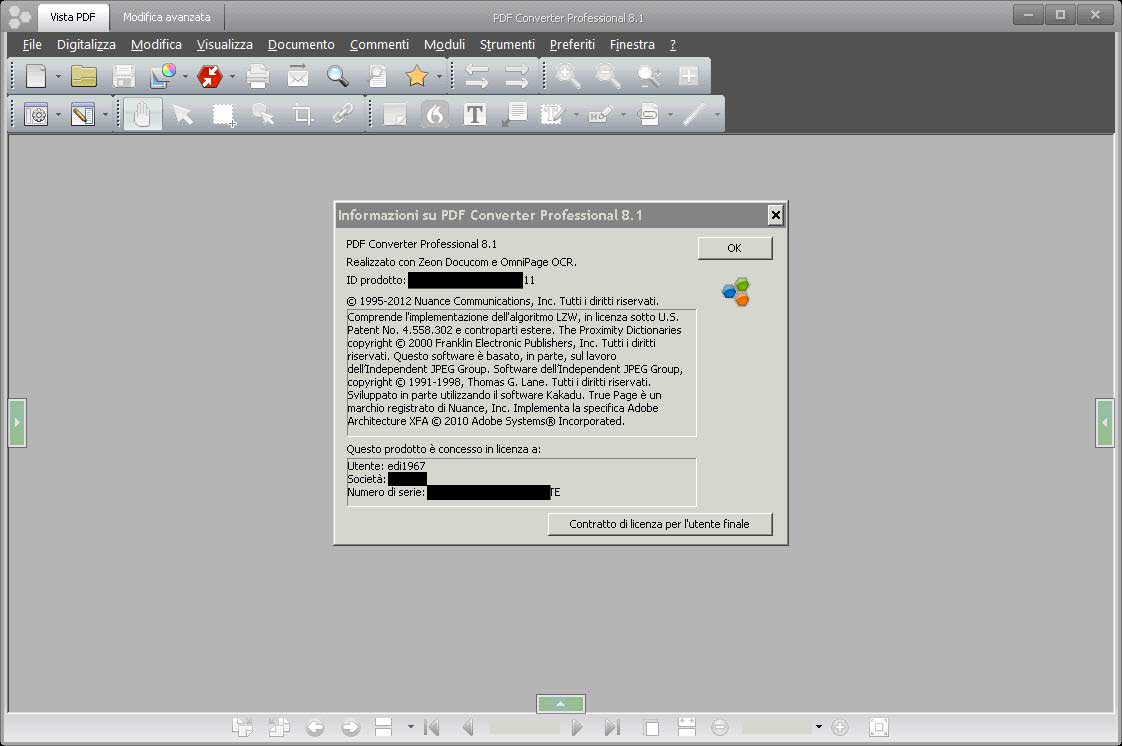Go to last page button

coord(612,727)
